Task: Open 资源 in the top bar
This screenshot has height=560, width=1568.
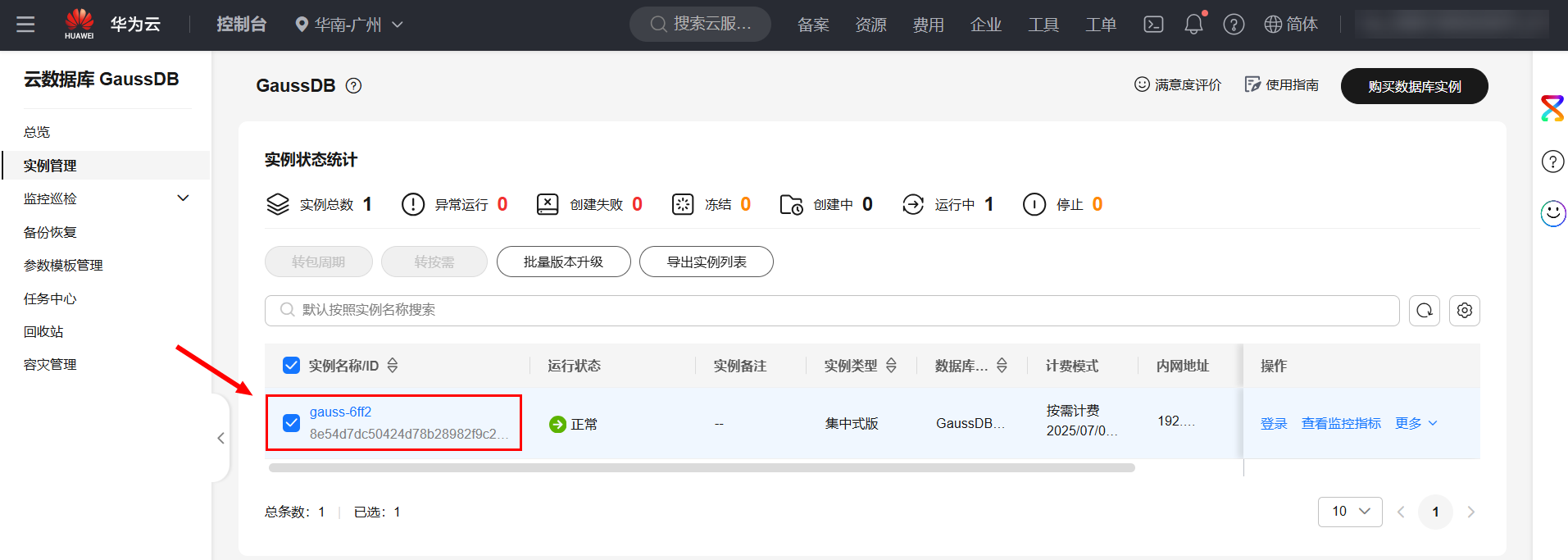Action: coord(870,25)
